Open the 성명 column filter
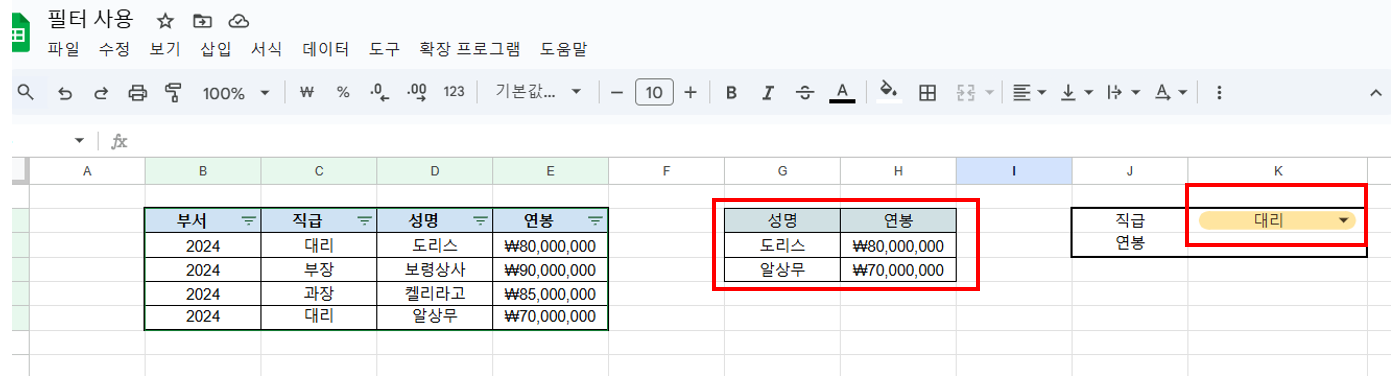 [480, 220]
